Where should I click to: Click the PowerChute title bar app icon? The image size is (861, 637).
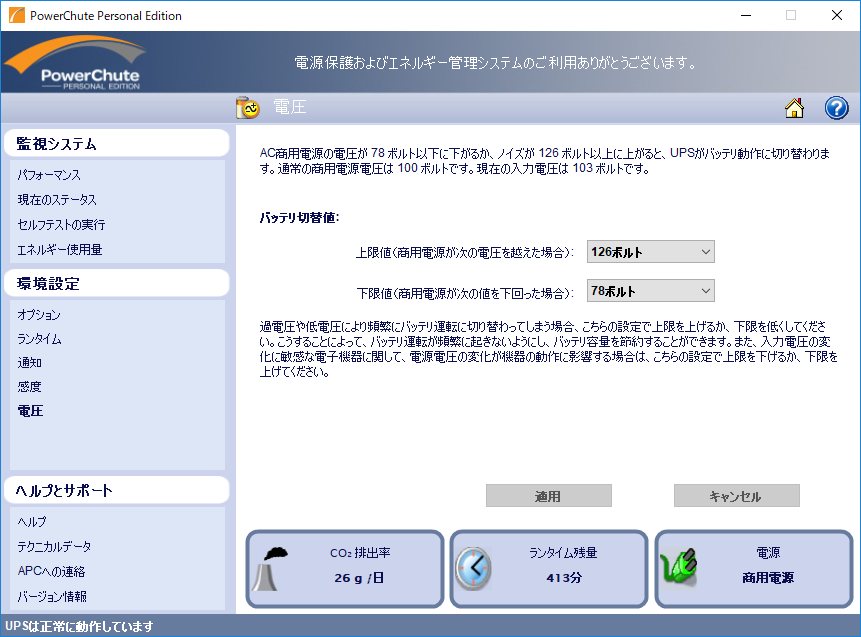pyautogui.click(x=16, y=15)
